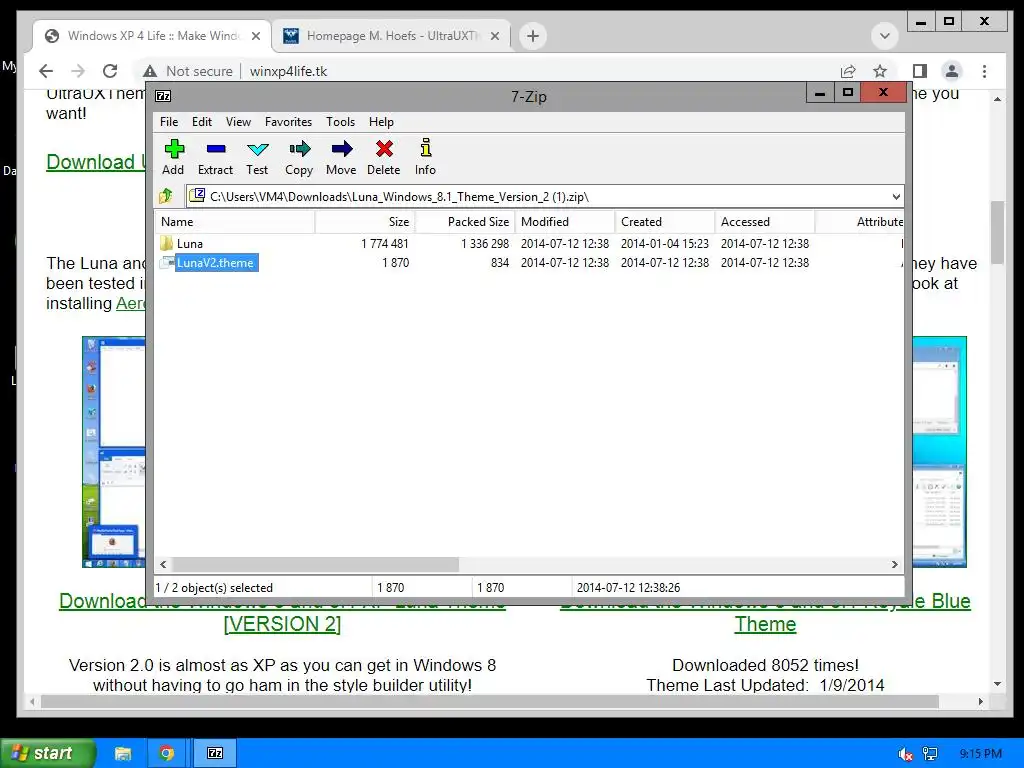Image resolution: width=1024 pixels, height=768 pixels.
Task: Go up one folder level in 7-Zip
Action: 166,196
